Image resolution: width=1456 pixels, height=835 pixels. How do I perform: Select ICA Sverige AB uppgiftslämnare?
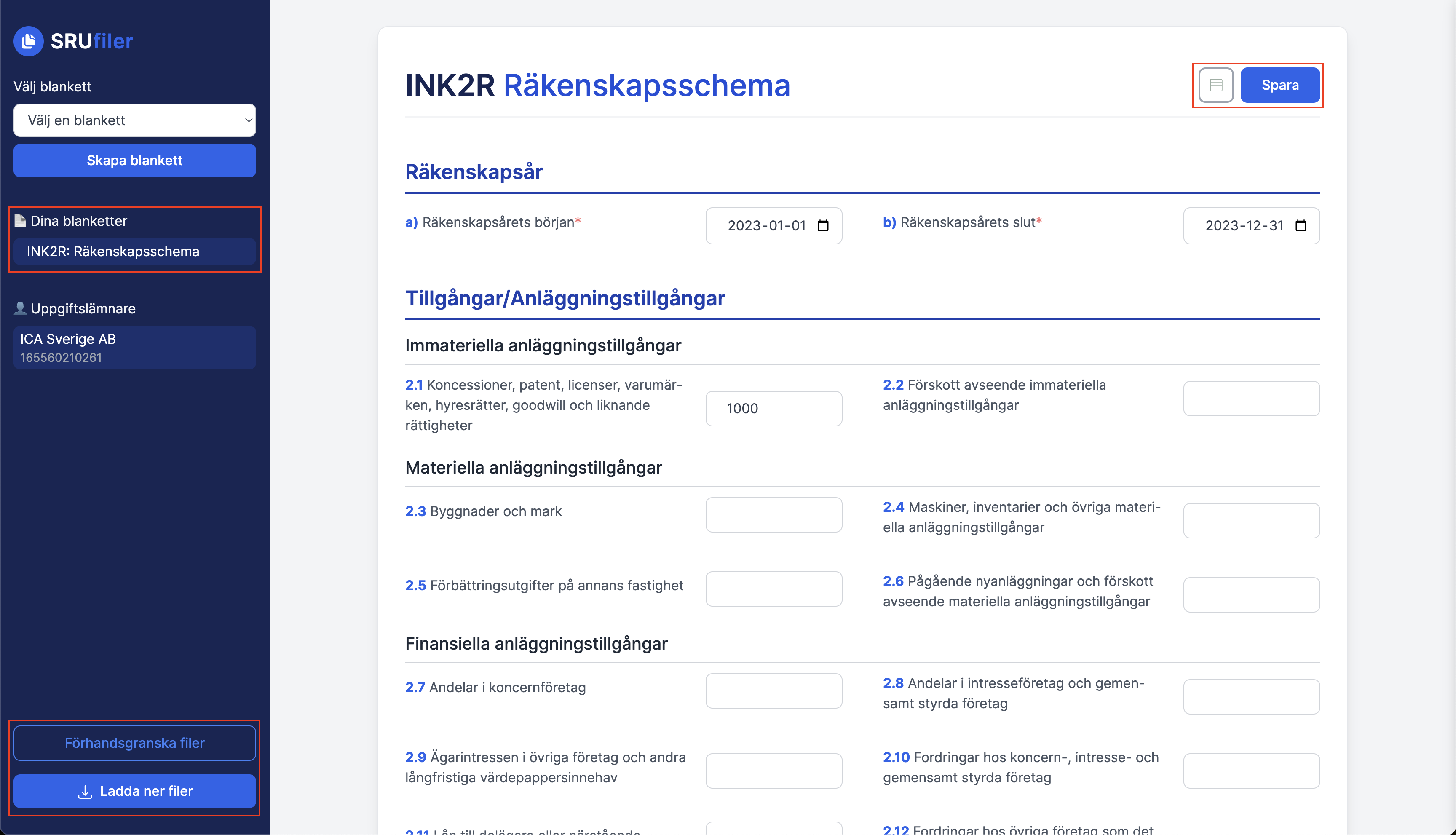click(x=135, y=348)
